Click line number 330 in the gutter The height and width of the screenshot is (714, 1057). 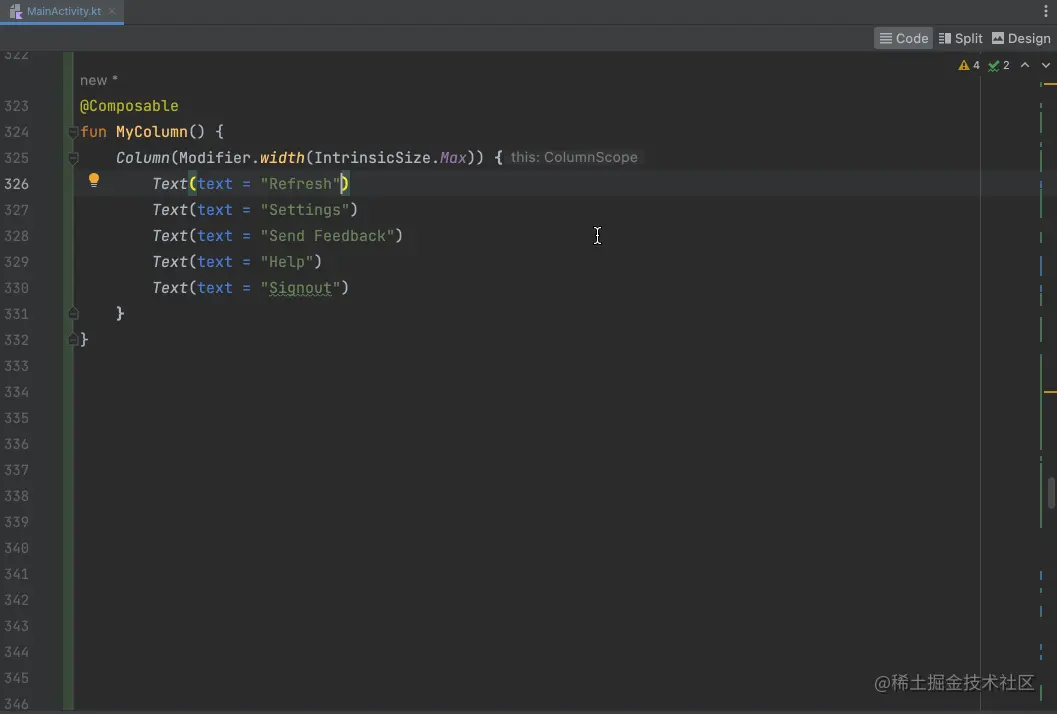click(17, 288)
